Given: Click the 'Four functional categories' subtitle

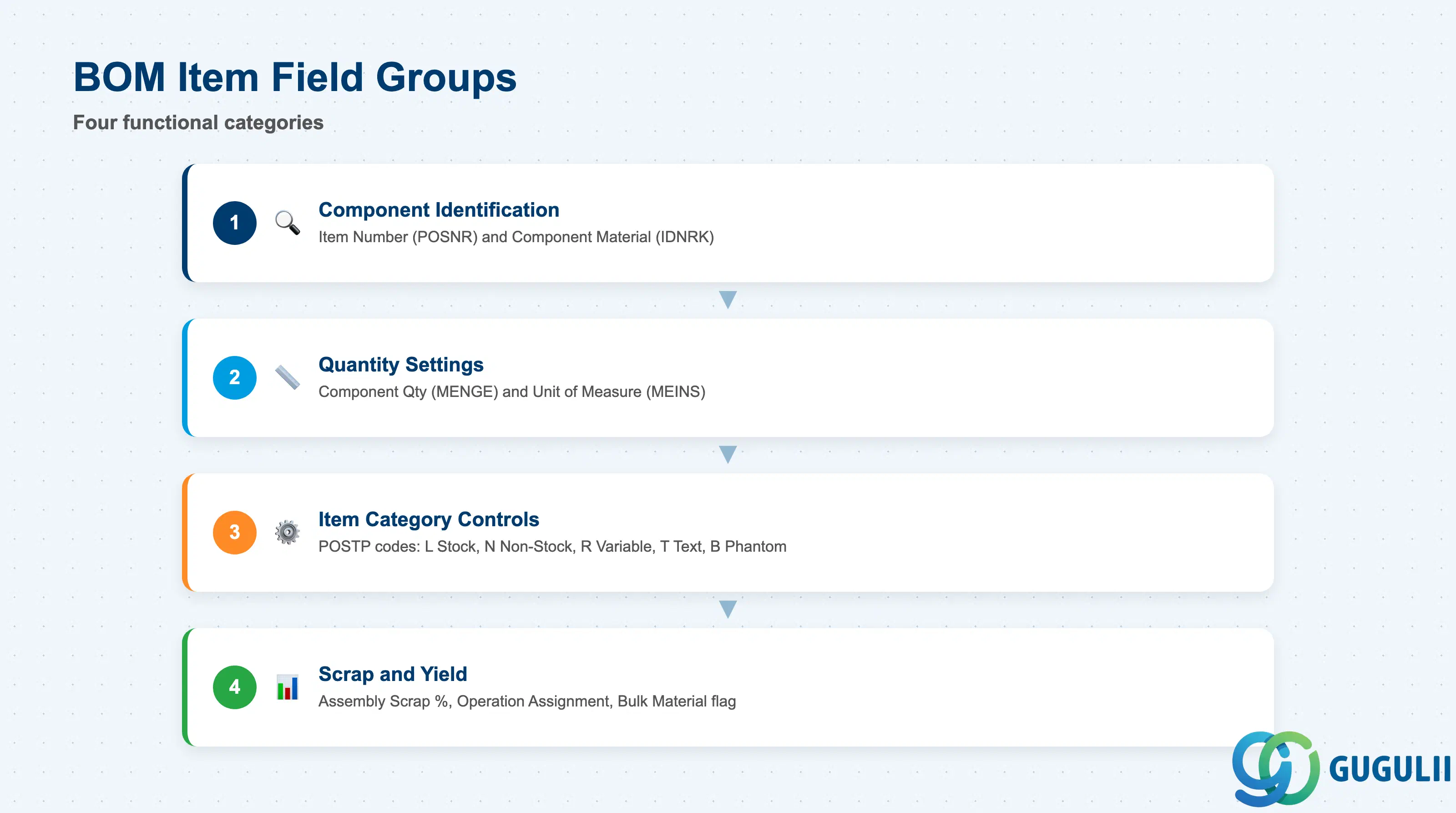Looking at the screenshot, I should click(x=198, y=123).
